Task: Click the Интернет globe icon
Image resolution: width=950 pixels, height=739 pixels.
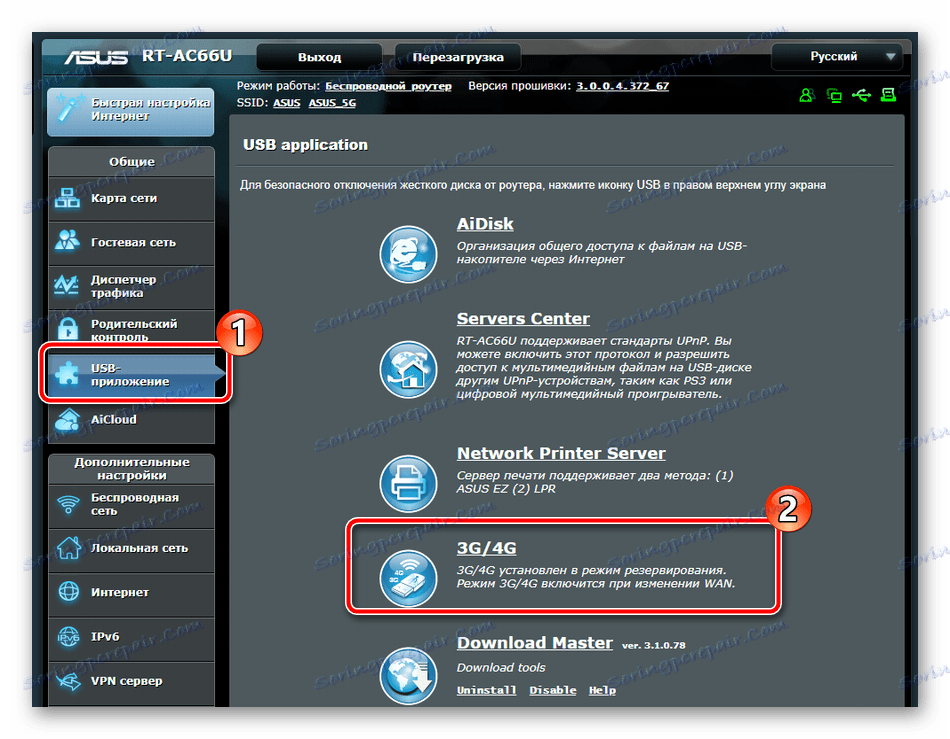Action: (x=68, y=592)
